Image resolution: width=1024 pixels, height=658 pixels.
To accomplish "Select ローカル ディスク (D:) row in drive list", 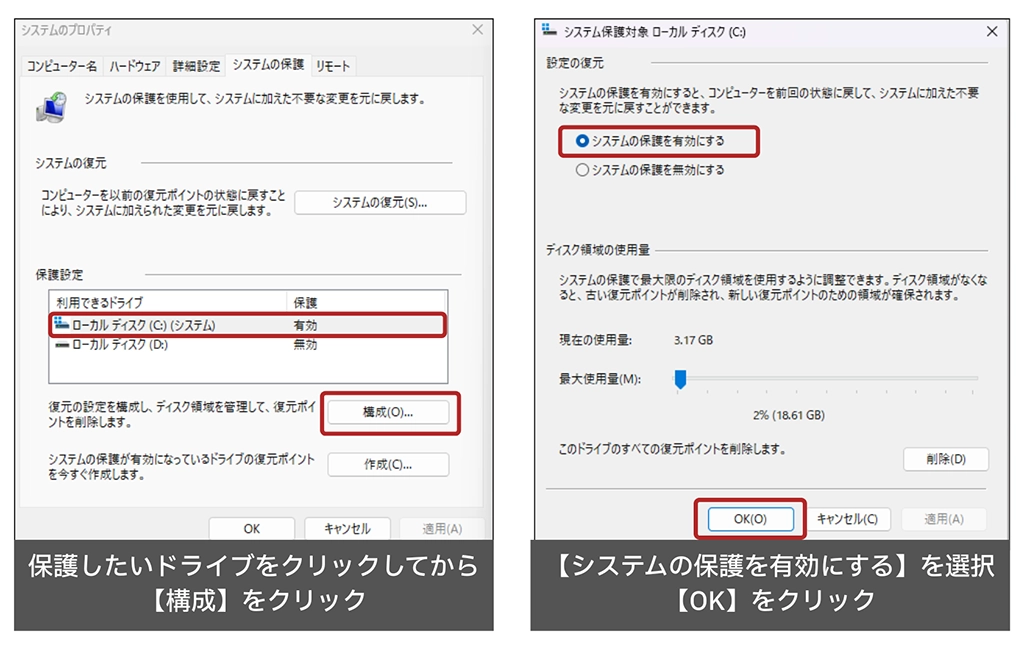I will pyautogui.click(x=200, y=345).
